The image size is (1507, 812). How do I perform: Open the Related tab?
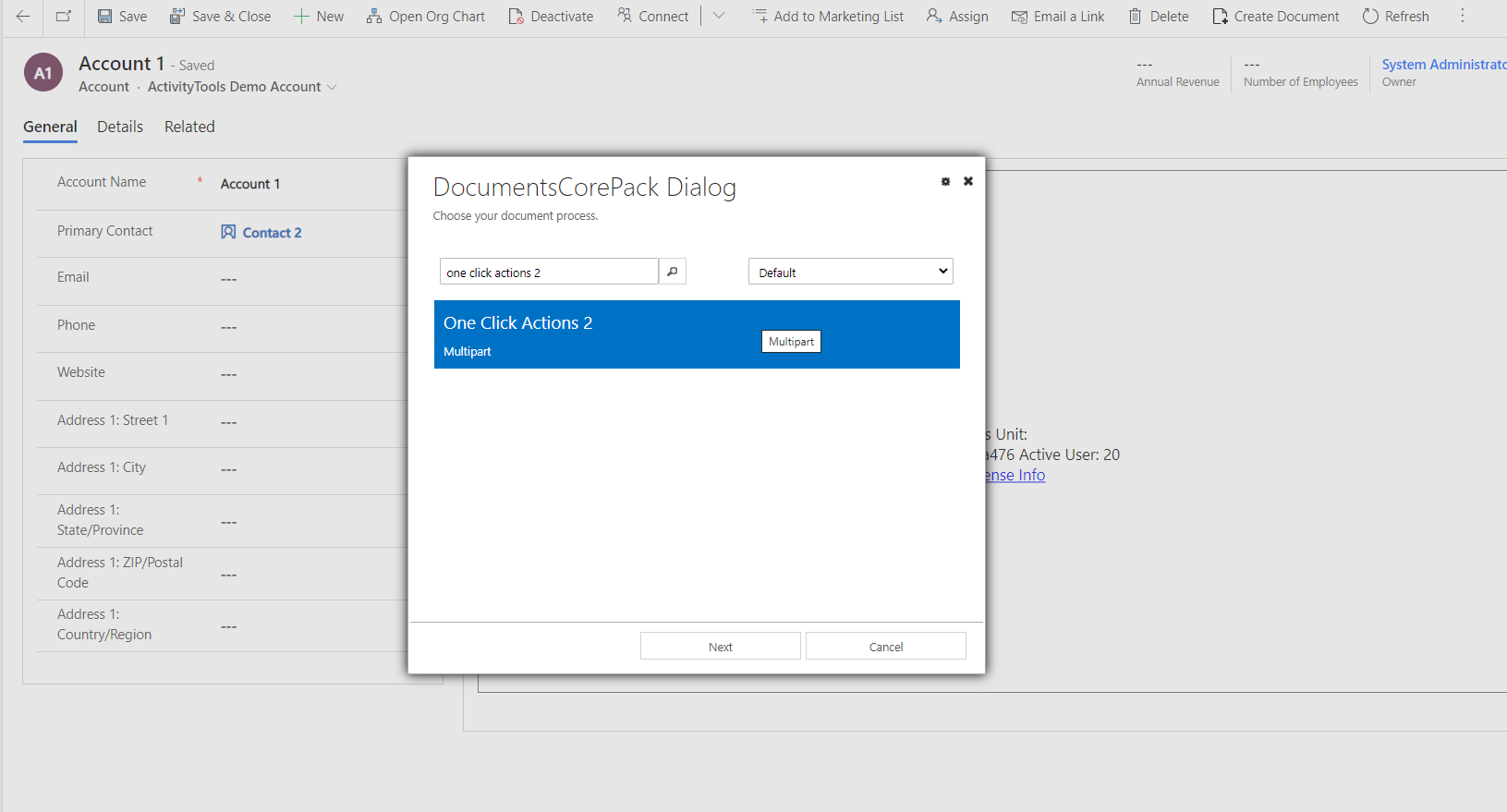click(x=189, y=127)
